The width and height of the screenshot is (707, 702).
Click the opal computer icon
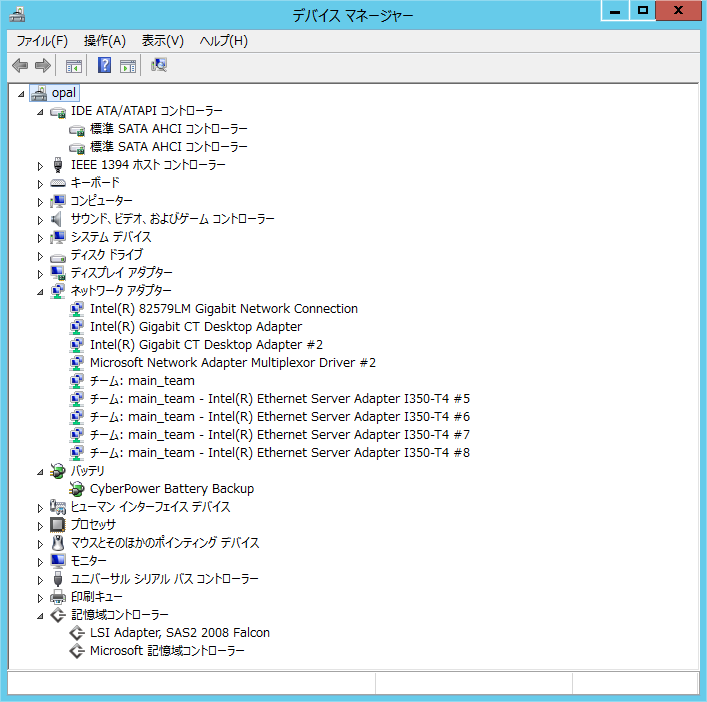39,93
